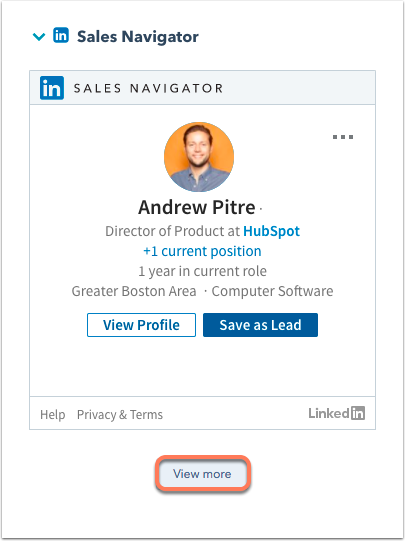Image resolution: width=405 pixels, height=541 pixels.
Task: Click the View more button
Action: (202, 474)
